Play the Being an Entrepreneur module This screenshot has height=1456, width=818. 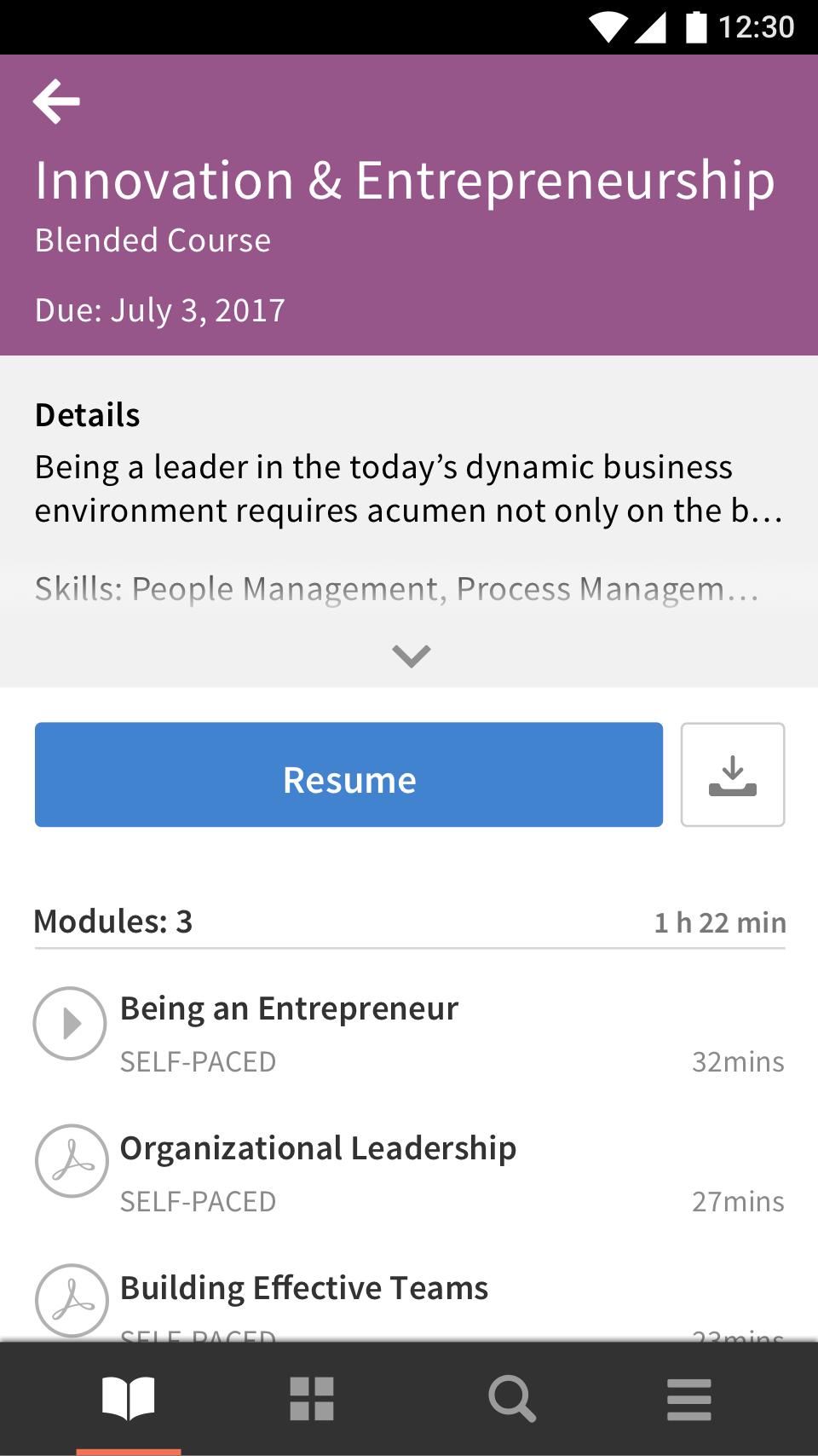pos(70,1023)
